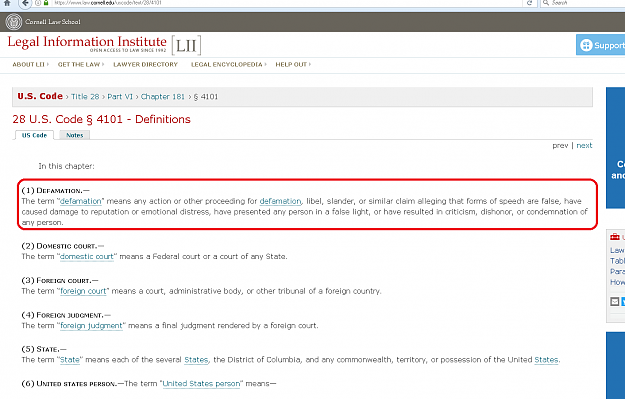Click the Support button icon

pyautogui.click(x=586, y=45)
